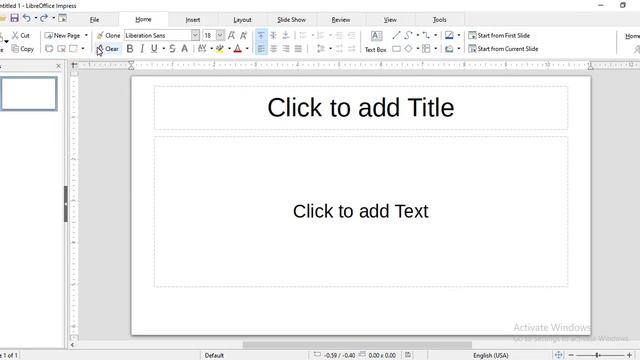
Task: Select the diamond basic shapes tool
Action: [408, 49]
